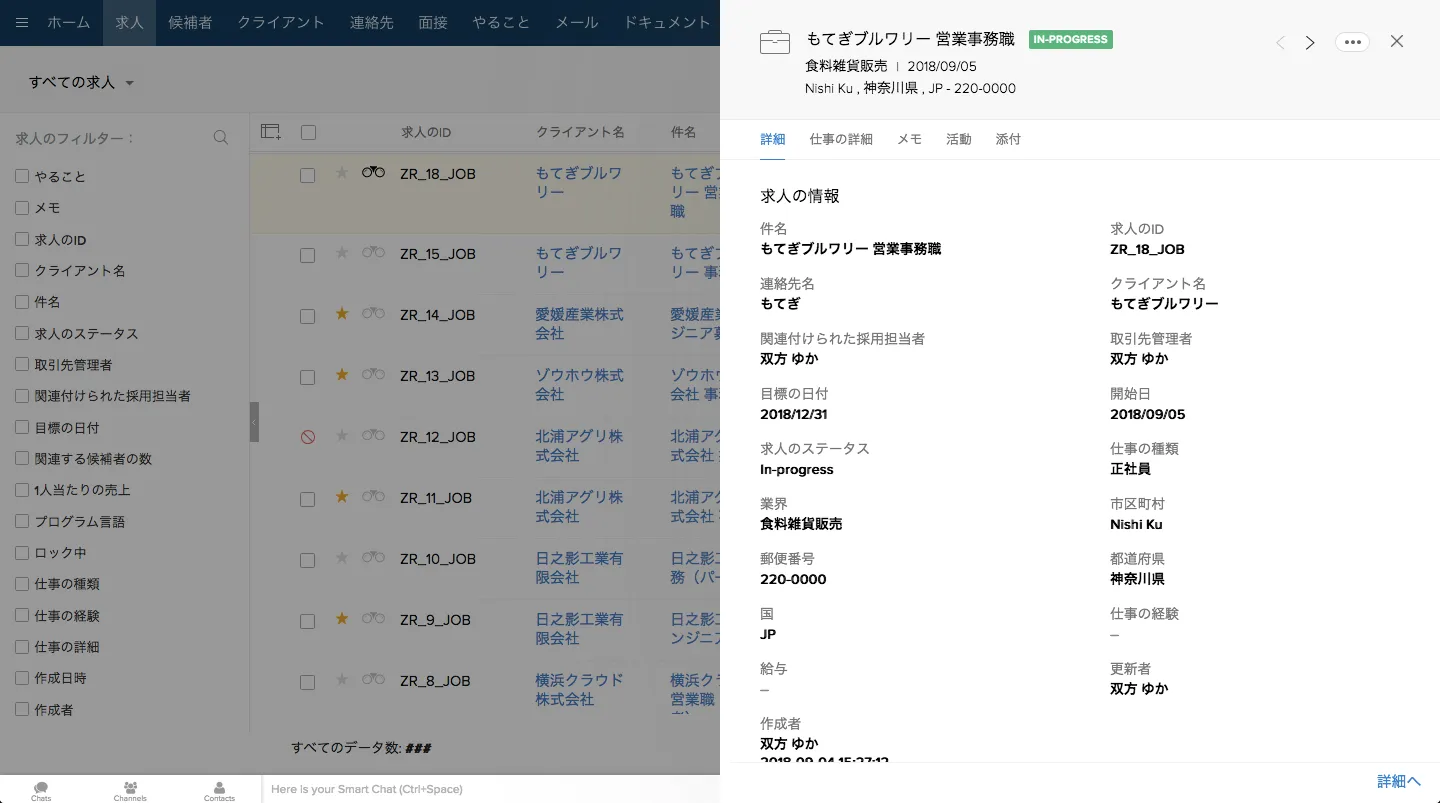Image resolution: width=1440 pixels, height=803 pixels.
Task: Star the ZR_14_JOB row
Action: click(x=342, y=314)
